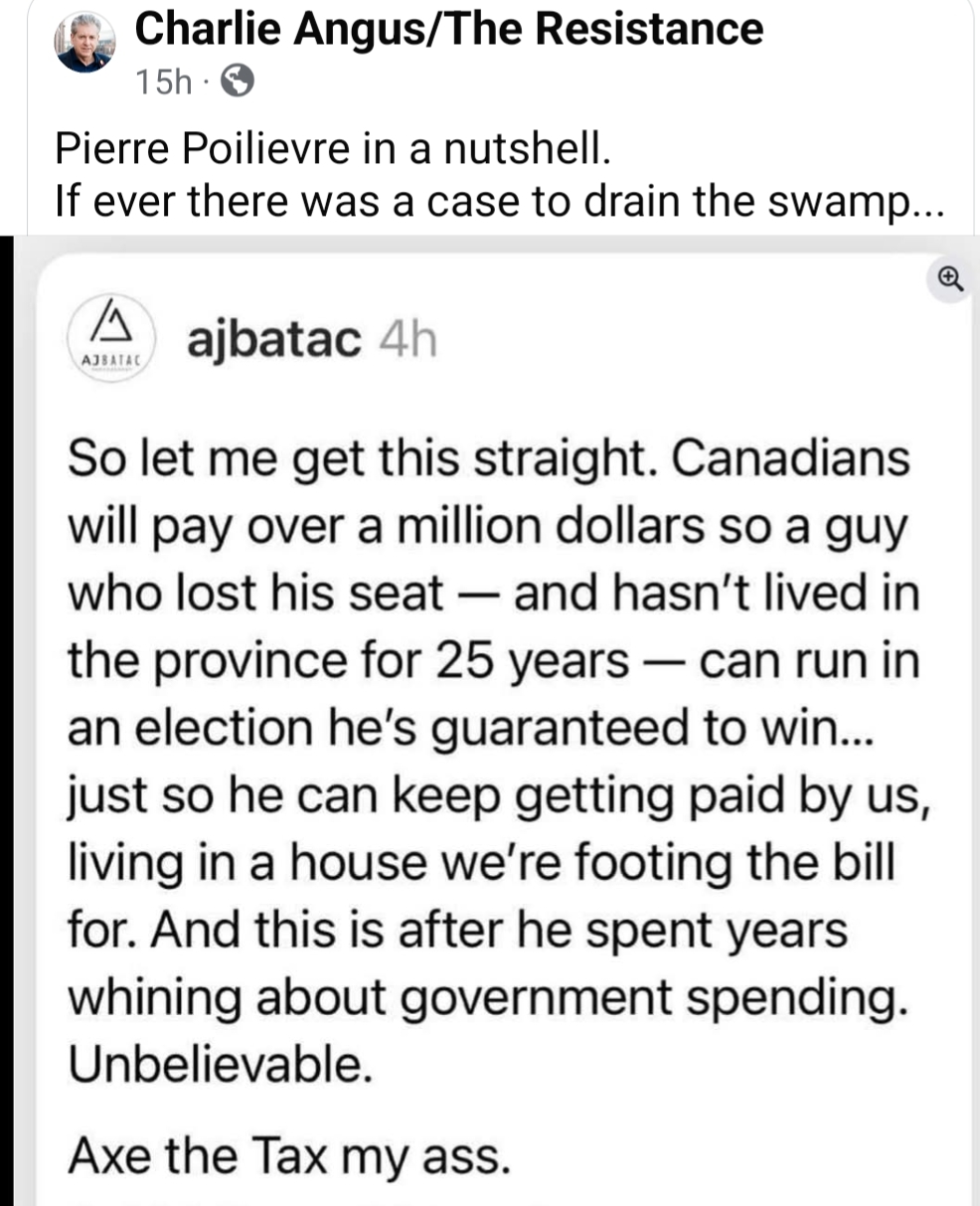The width and height of the screenshot is (980, 1206).
Task: Click the line "living in a house we're footing"
Action: [481, 863]
